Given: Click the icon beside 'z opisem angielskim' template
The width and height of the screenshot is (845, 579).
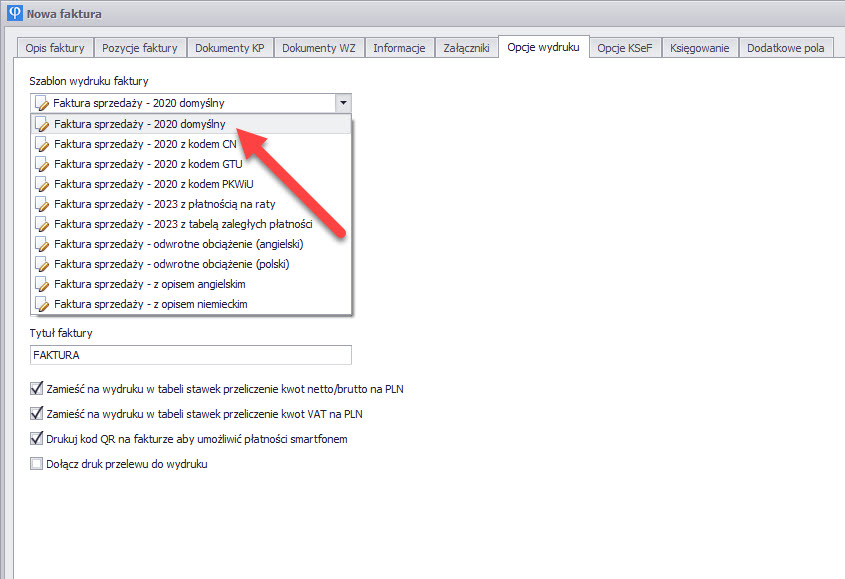Looking at the screenshot, I should (x=42, y=284).
